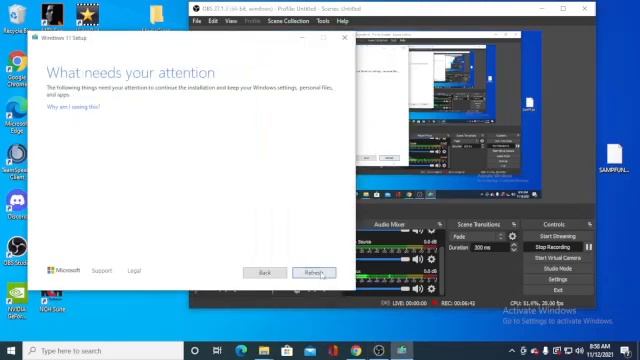Viewport: 640px width, 360px height.
Task: Select the SAMPFUN file on desktop
Action: point(614,158)
